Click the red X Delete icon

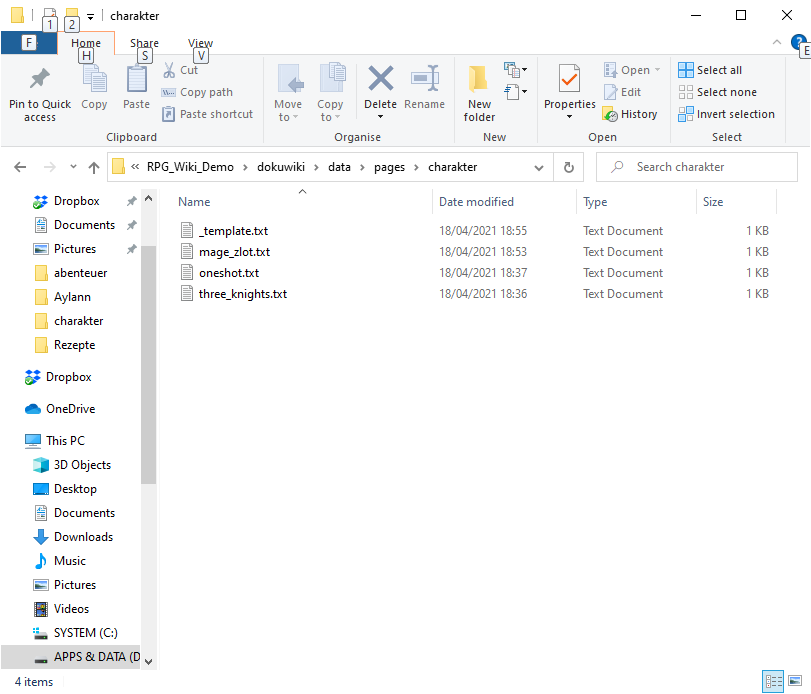(x=381, y=79)
